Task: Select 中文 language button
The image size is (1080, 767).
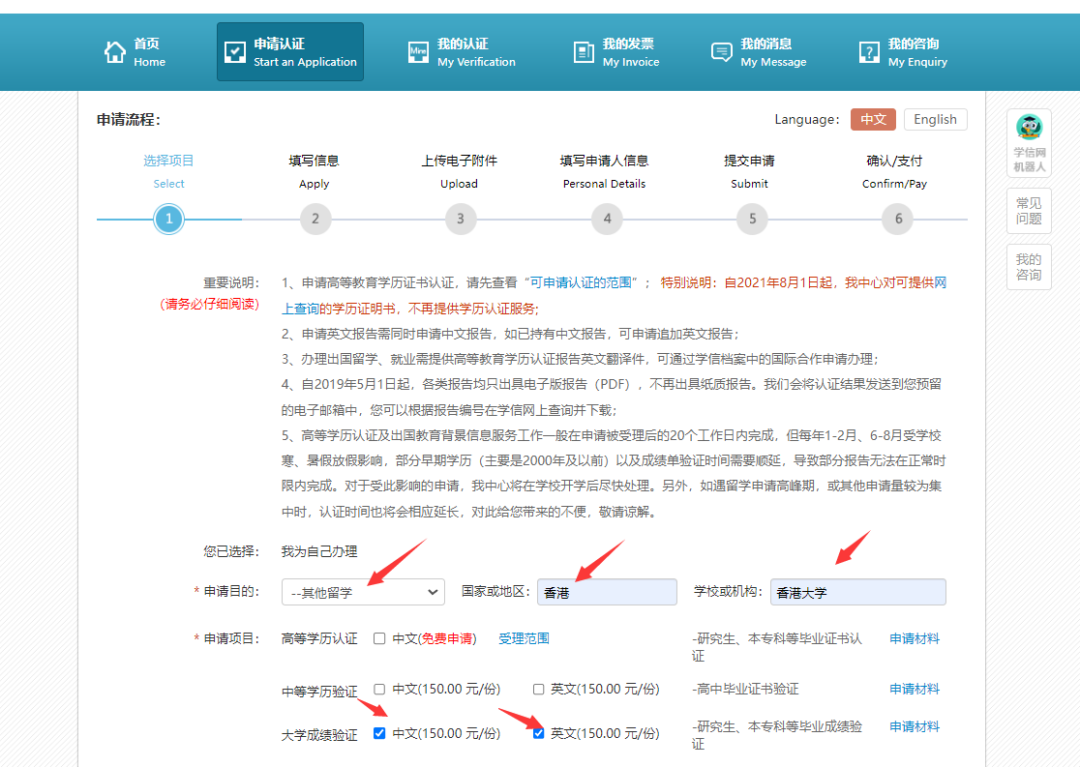Action: (873, 119)
